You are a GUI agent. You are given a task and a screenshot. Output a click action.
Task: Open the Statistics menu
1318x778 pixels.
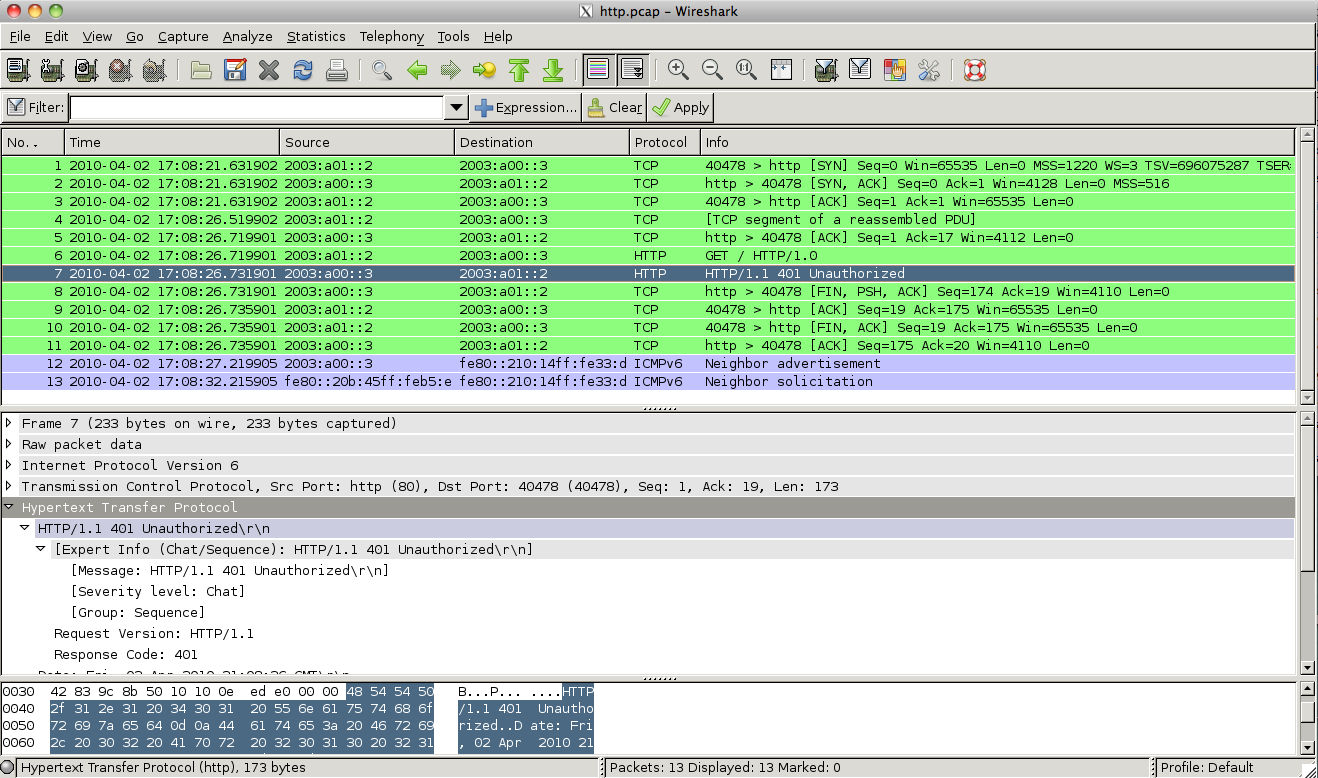pos(315,36)
